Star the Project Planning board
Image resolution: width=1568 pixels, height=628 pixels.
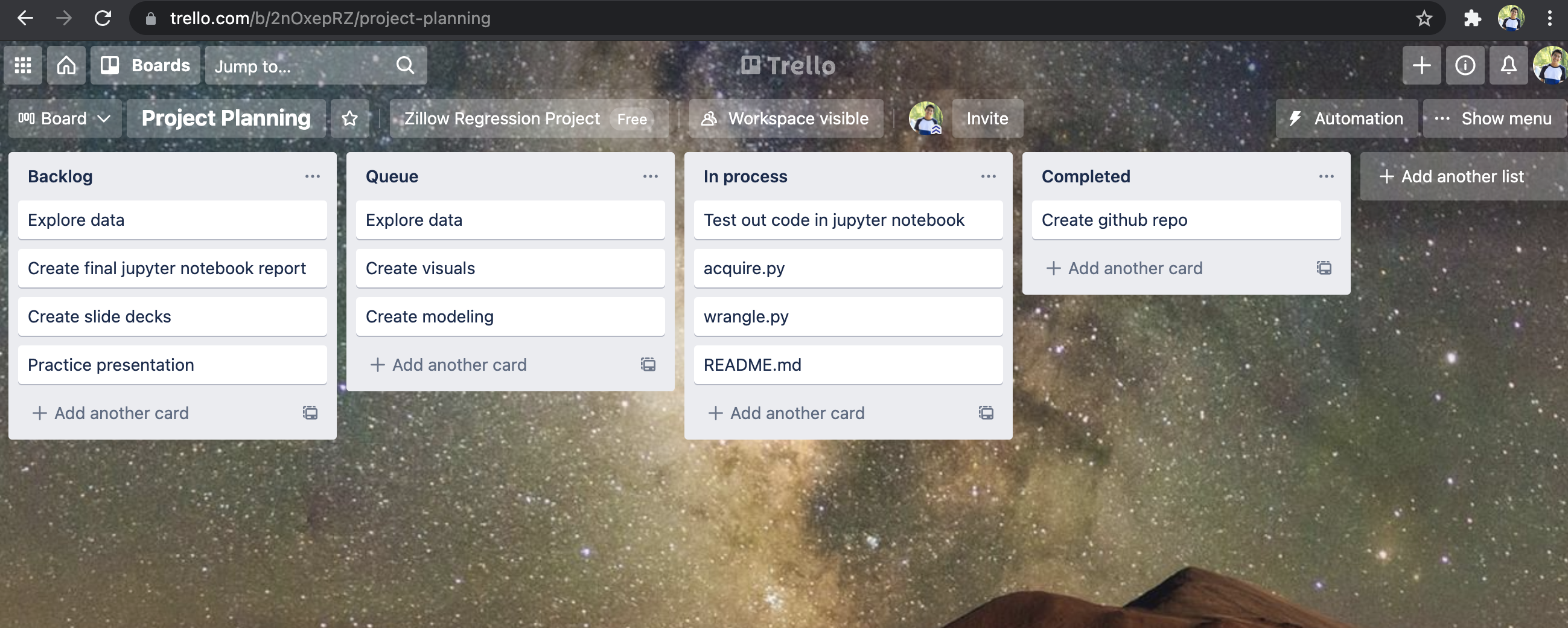(350, 118)
